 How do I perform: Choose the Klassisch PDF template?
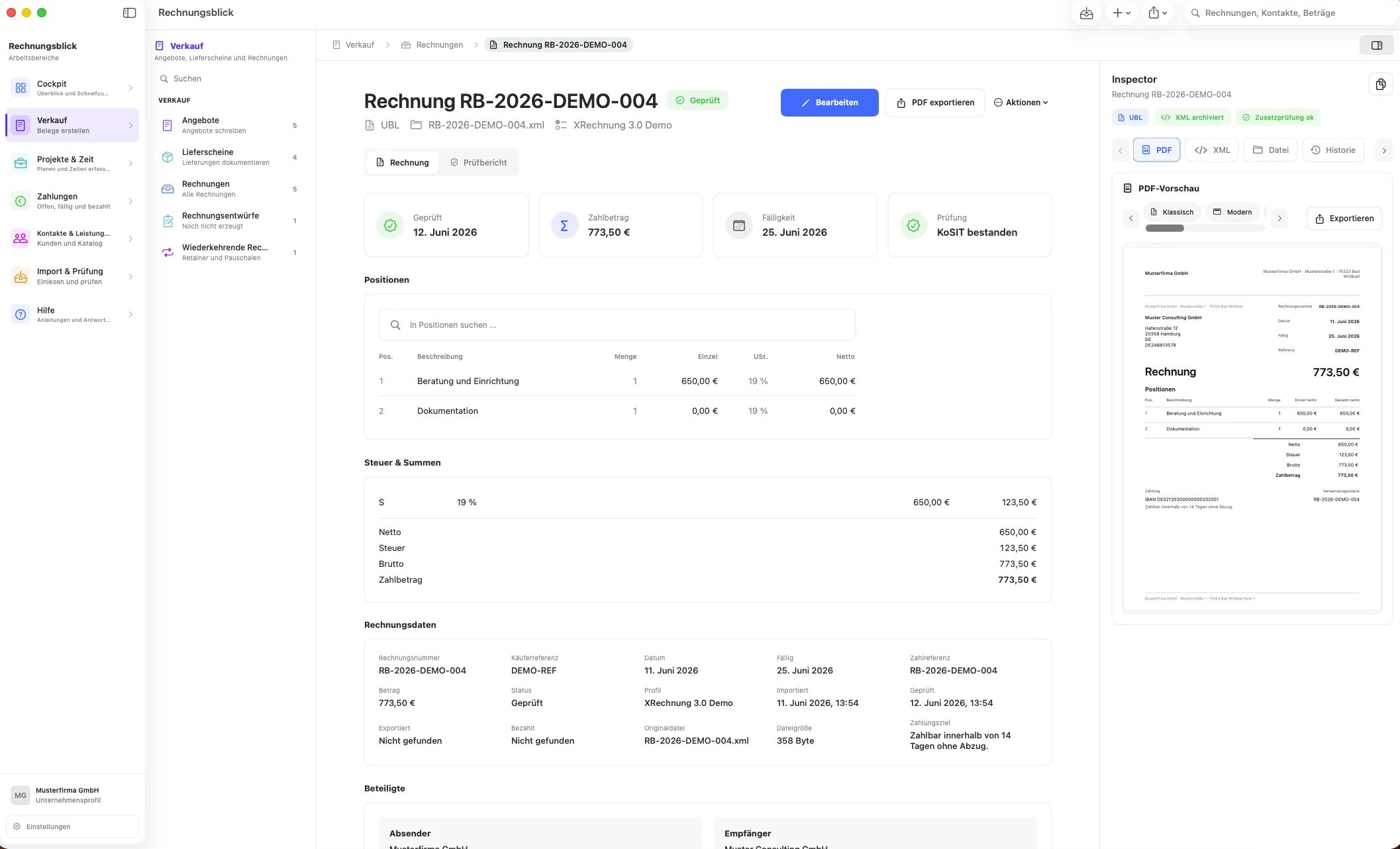tap(1172, 213)
